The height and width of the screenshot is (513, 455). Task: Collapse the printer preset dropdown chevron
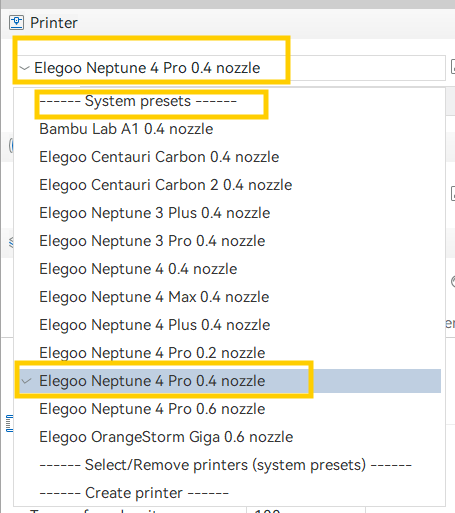tap(24, 68)
